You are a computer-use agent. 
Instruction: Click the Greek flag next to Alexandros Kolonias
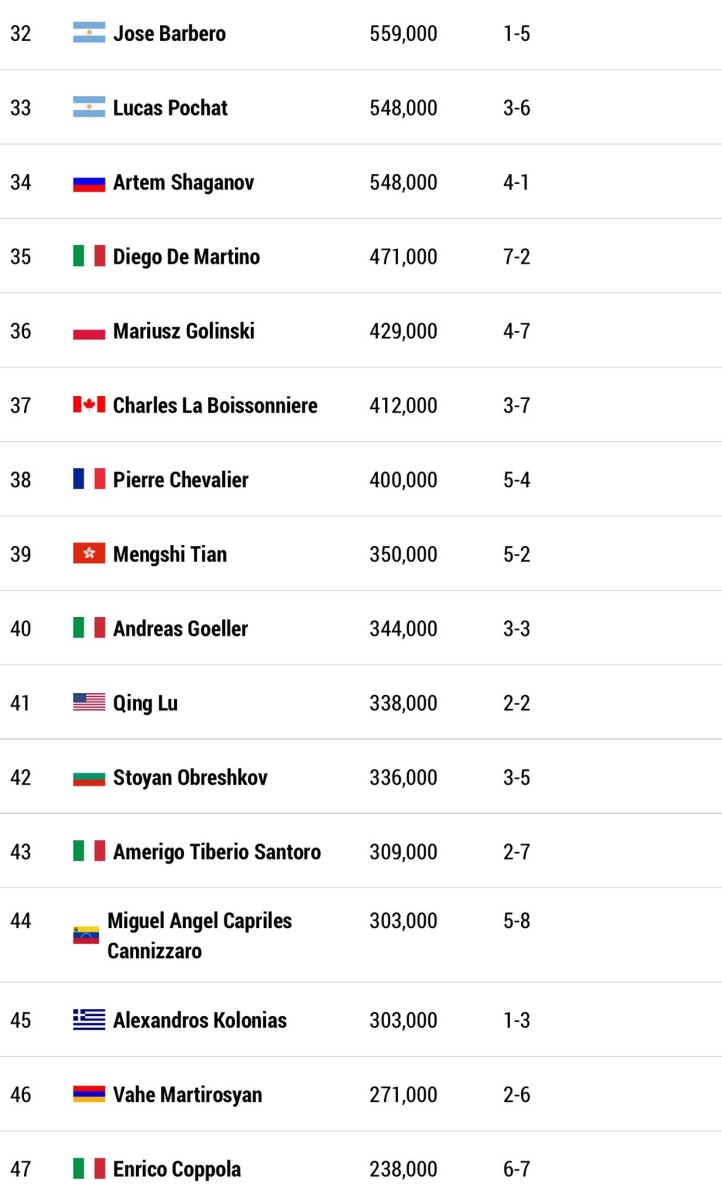pos(89,1020)
